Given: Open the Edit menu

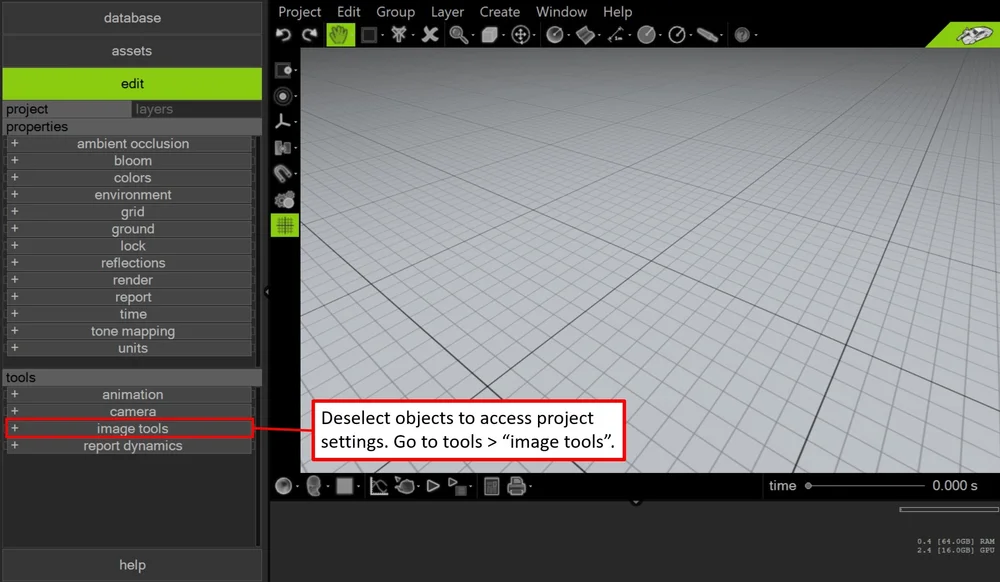Looking at the screenshot, I should point(348,11).
